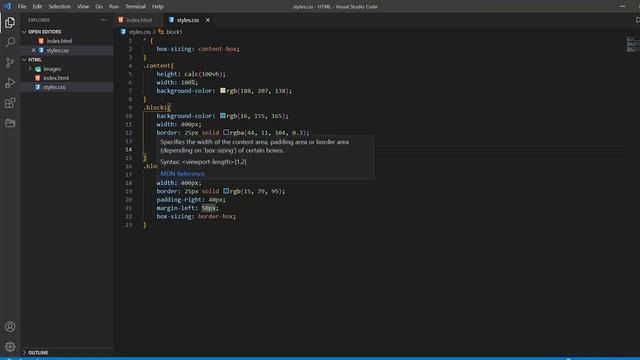Click color swatch for rgb(15, 79, 95)

pos(226,191)
